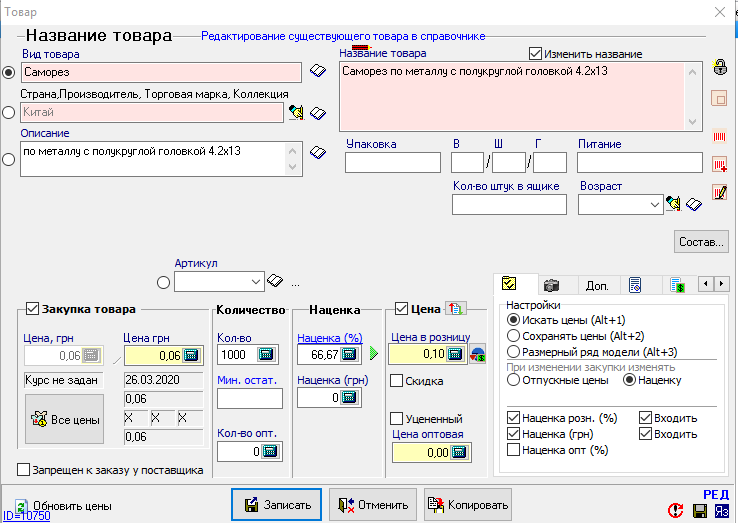Click the save floppy disk icon in status bar
738x523 pixels.
[x=700, y=510]
